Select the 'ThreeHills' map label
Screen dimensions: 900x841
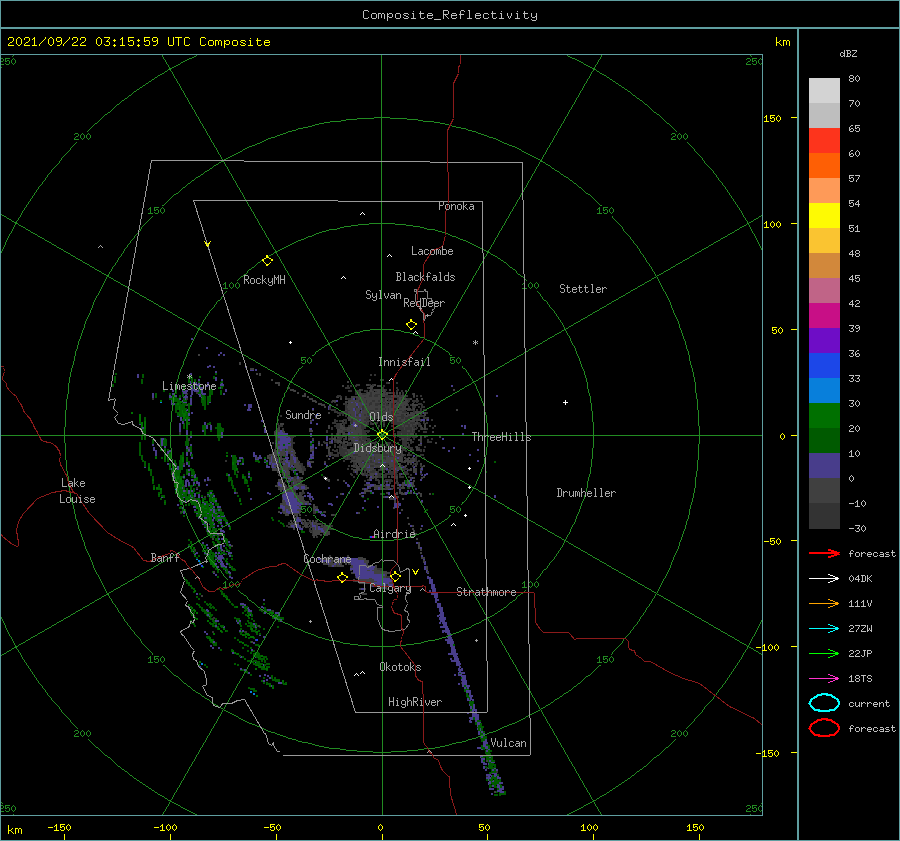coord(501,437)
